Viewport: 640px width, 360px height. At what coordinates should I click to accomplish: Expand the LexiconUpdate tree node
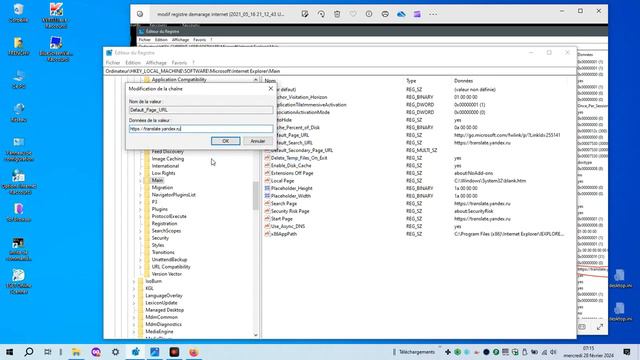point(134,303)
